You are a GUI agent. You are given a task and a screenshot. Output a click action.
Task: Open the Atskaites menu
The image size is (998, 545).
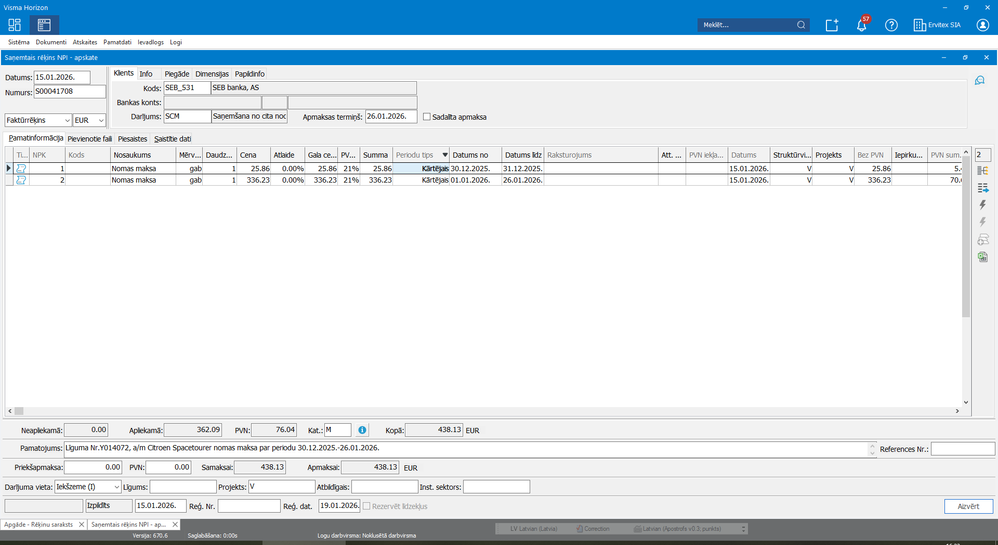(x=85, y=42)
